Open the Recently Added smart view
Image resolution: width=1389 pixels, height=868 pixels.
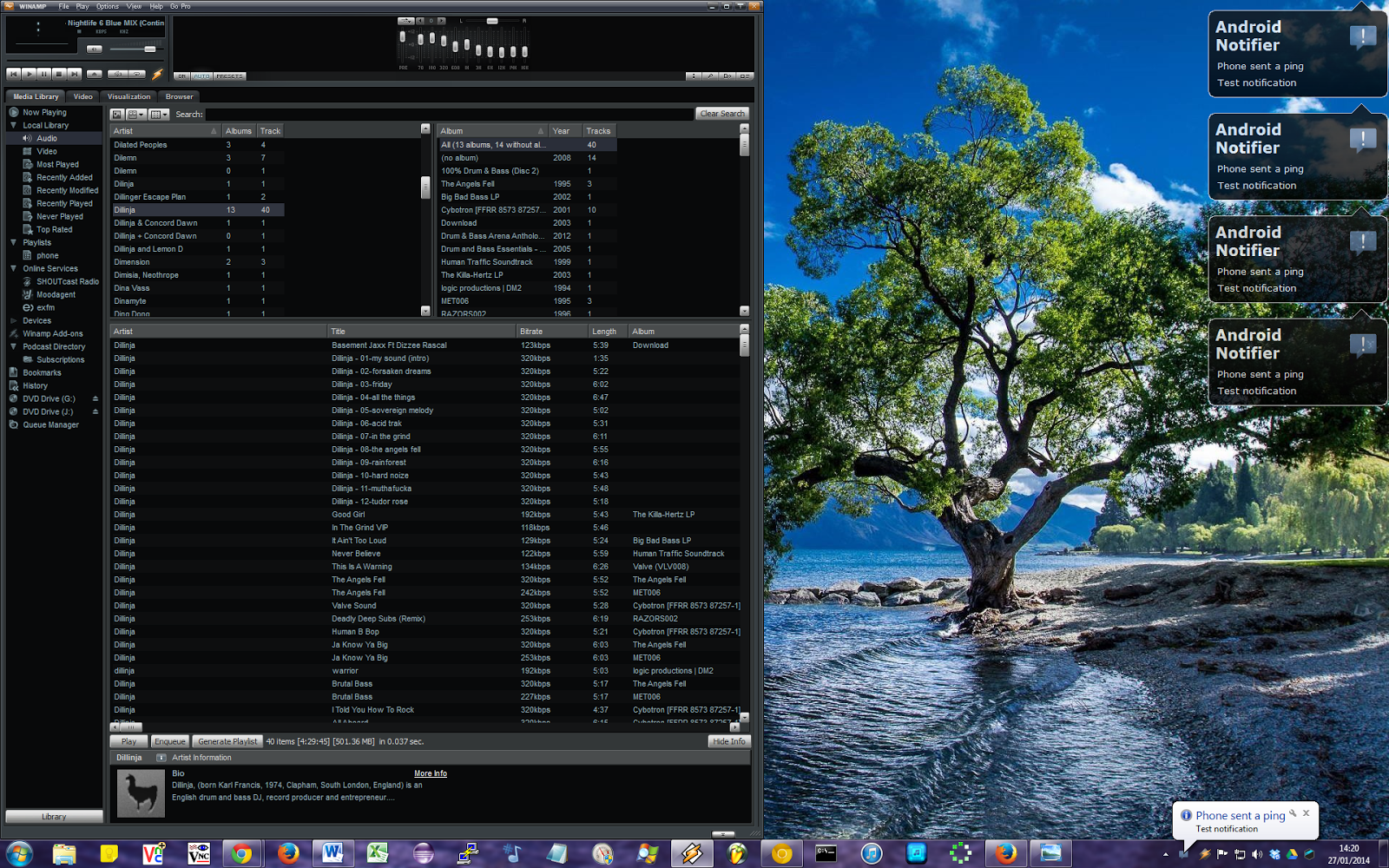[x=64, y=177]
